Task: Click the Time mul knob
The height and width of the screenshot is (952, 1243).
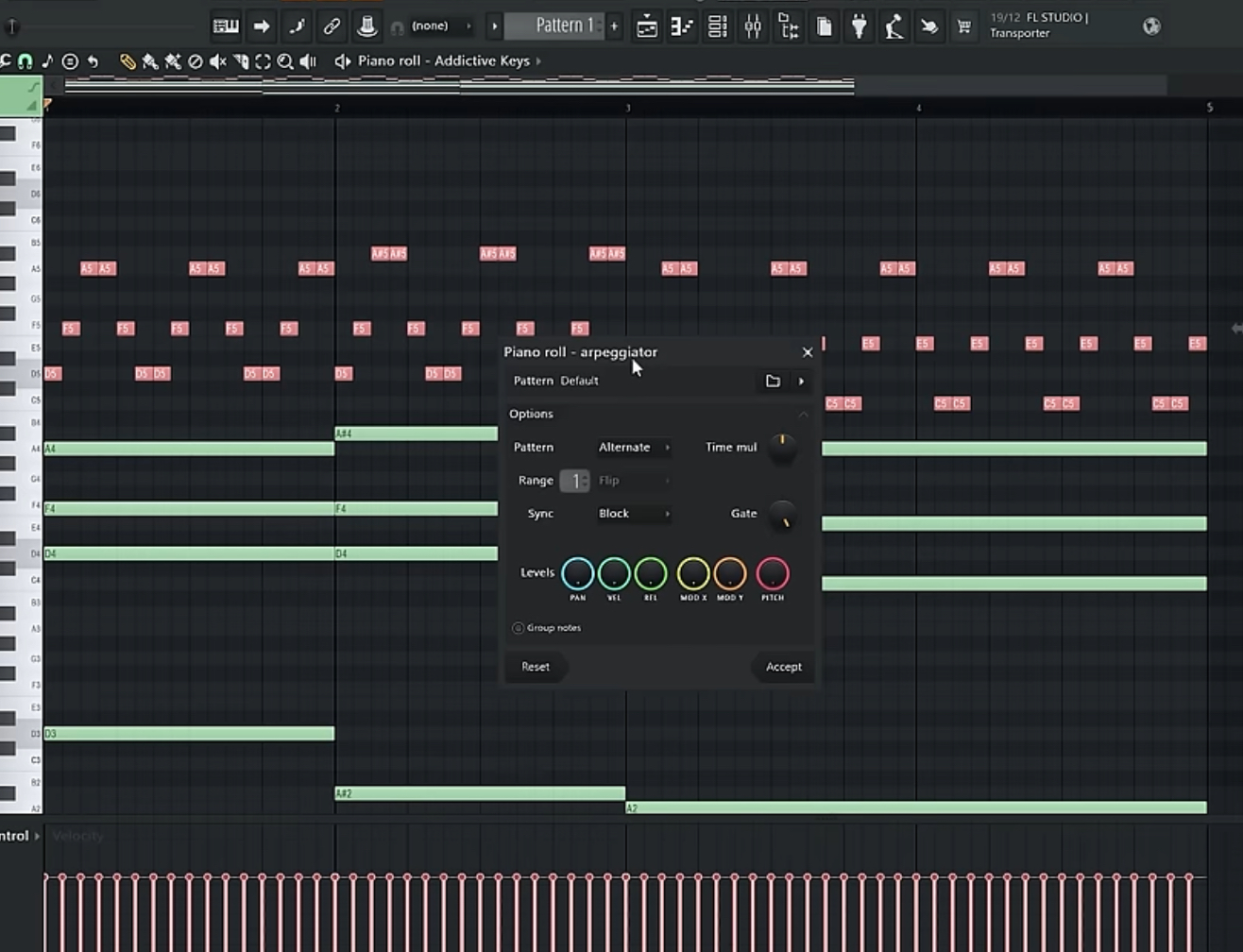Action: pyautogui.click(x=782, y=448)
